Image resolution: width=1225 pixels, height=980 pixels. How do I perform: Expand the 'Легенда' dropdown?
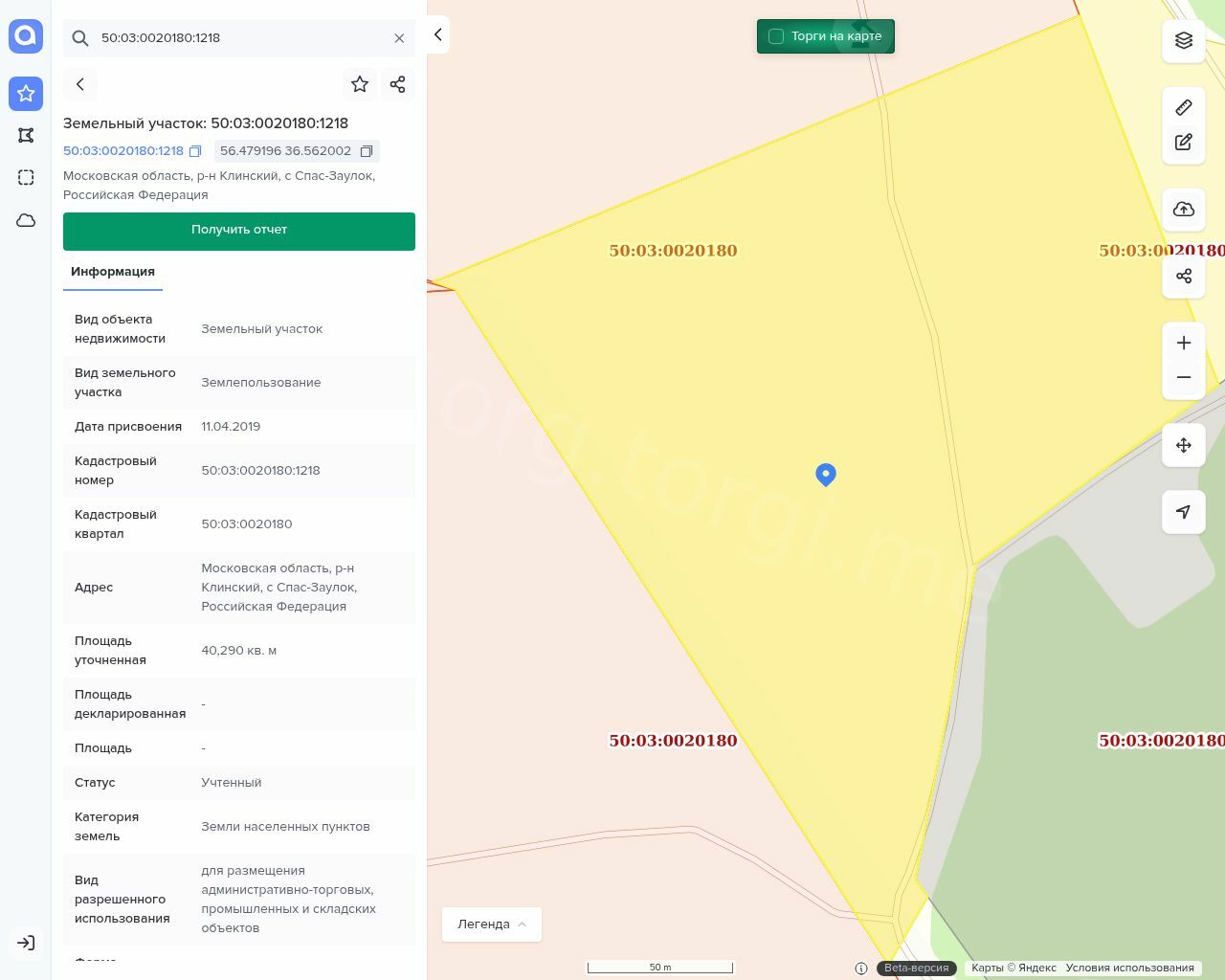pyautogui.click(x=492, y=924)
